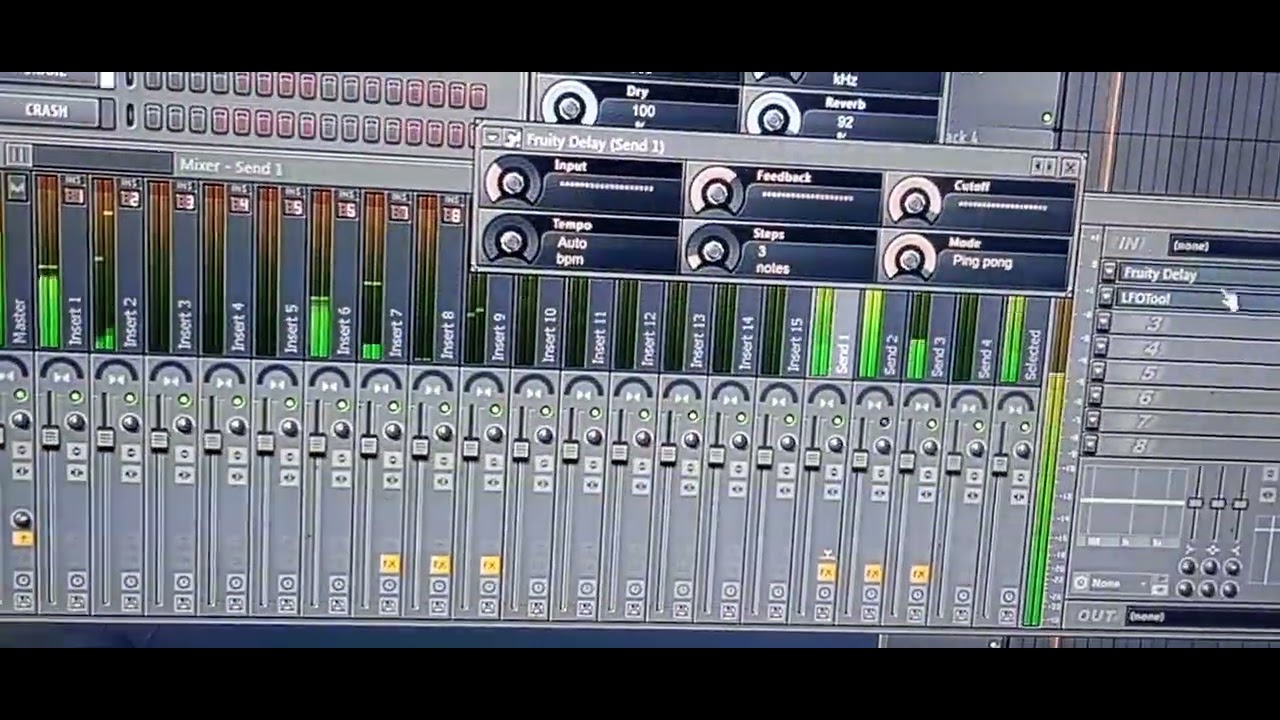Toggle the Selected track mute LED
Image resolution: width=1280 pixels, height=720 pixels.
coord(1026,426)
